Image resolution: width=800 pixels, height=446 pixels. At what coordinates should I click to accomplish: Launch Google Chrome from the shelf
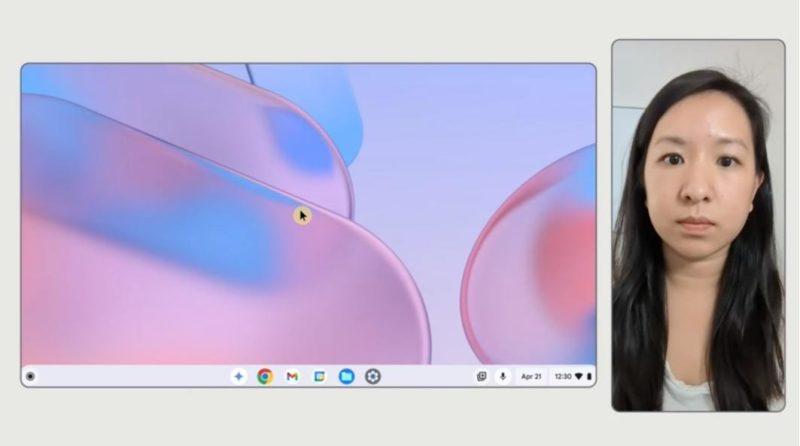265,377
